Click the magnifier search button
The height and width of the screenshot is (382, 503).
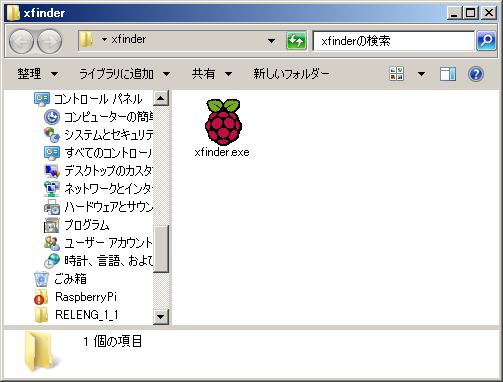click(x=486, y=41)
